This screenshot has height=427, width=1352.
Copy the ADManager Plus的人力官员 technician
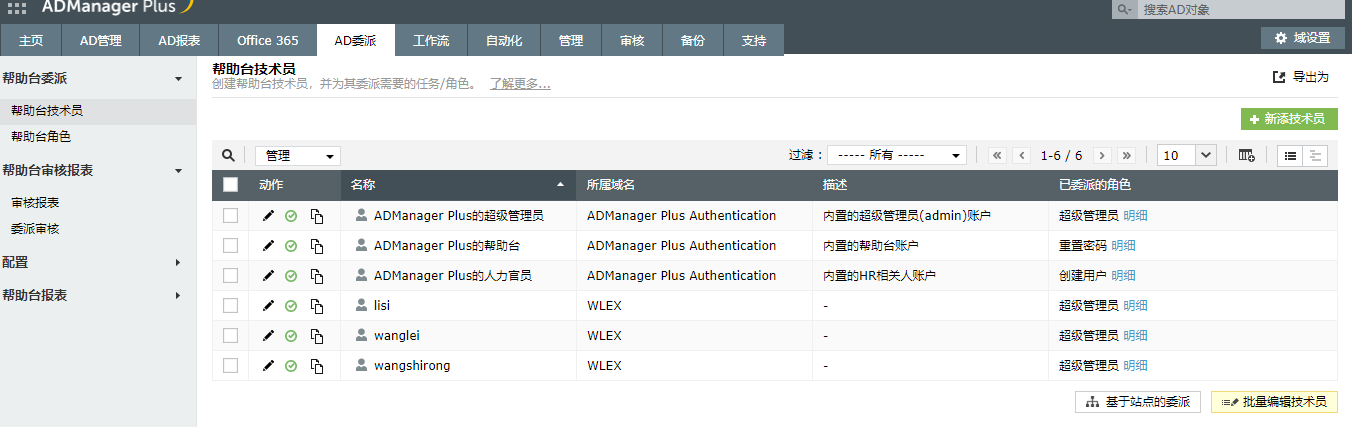(317, 276)
